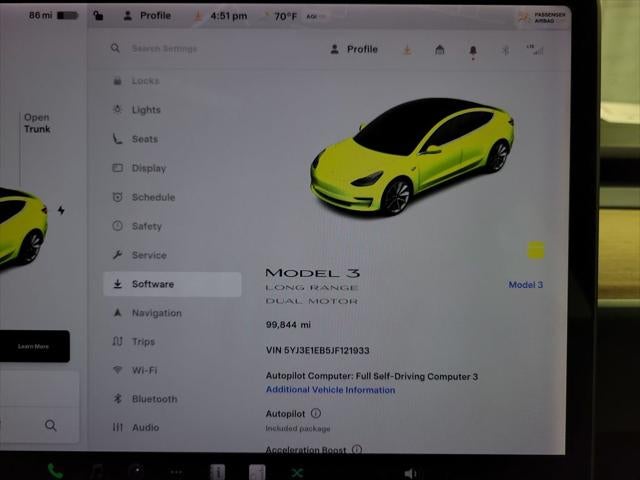Viewport: 640px width, 480px height.
Task: Open the Profile selector in settings header
Action: coord(354,49)
